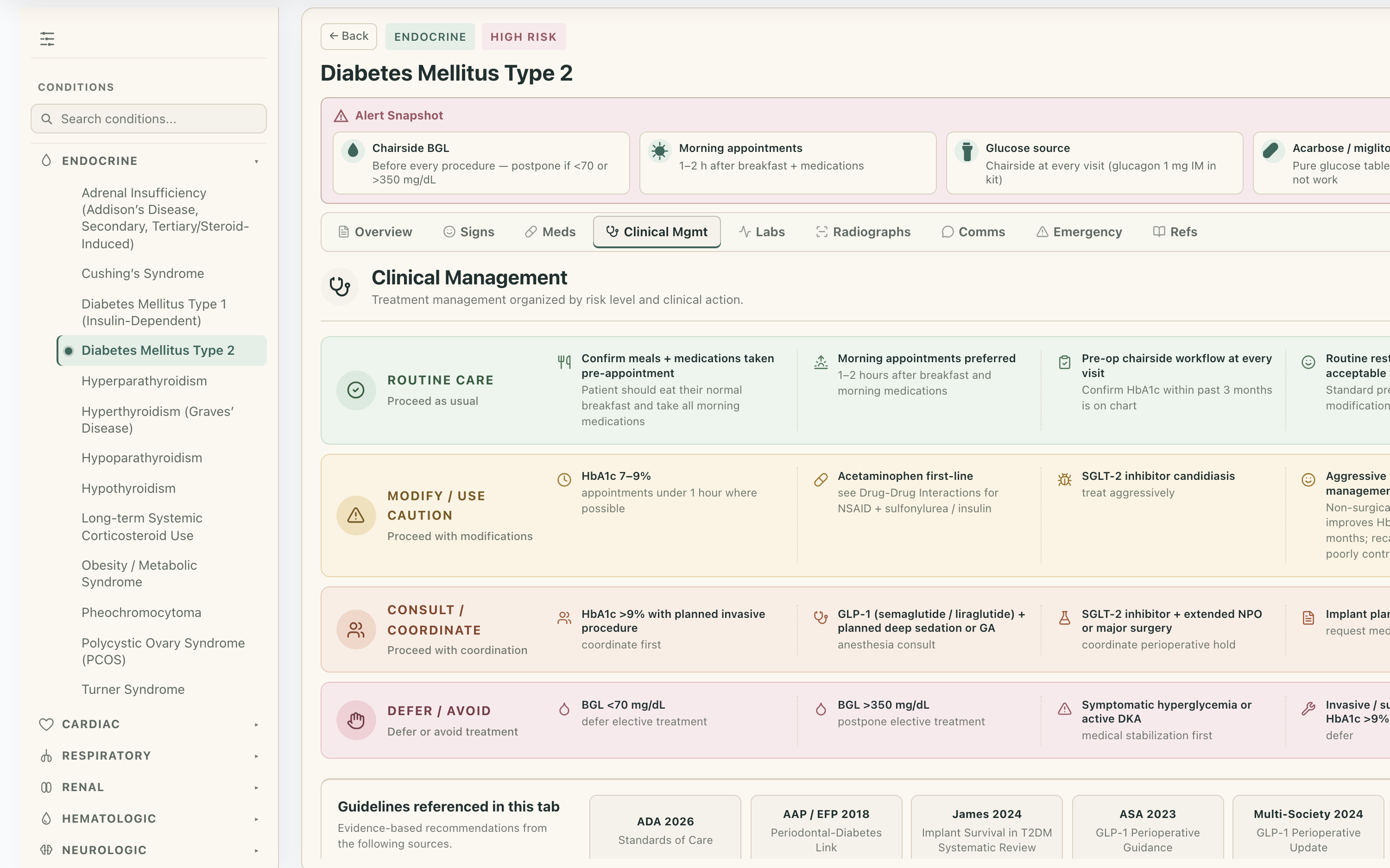Image resolution: width=1390 pixels, height=868 pixels.
Task: Click the Endocrine droplet icon in sidebar
Action: [46, 161]
